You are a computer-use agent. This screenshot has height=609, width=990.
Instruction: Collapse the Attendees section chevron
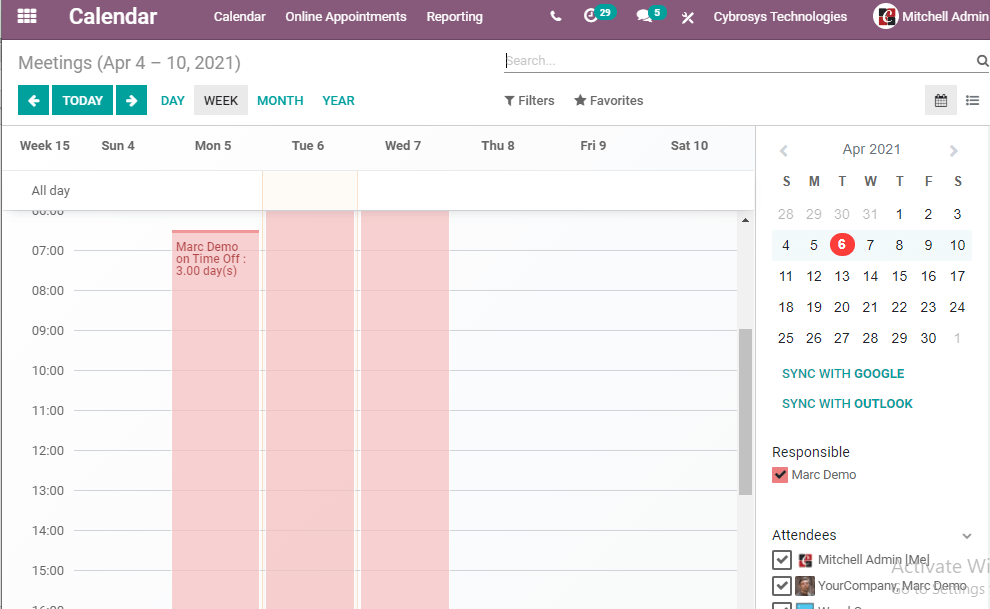[966, 536]
